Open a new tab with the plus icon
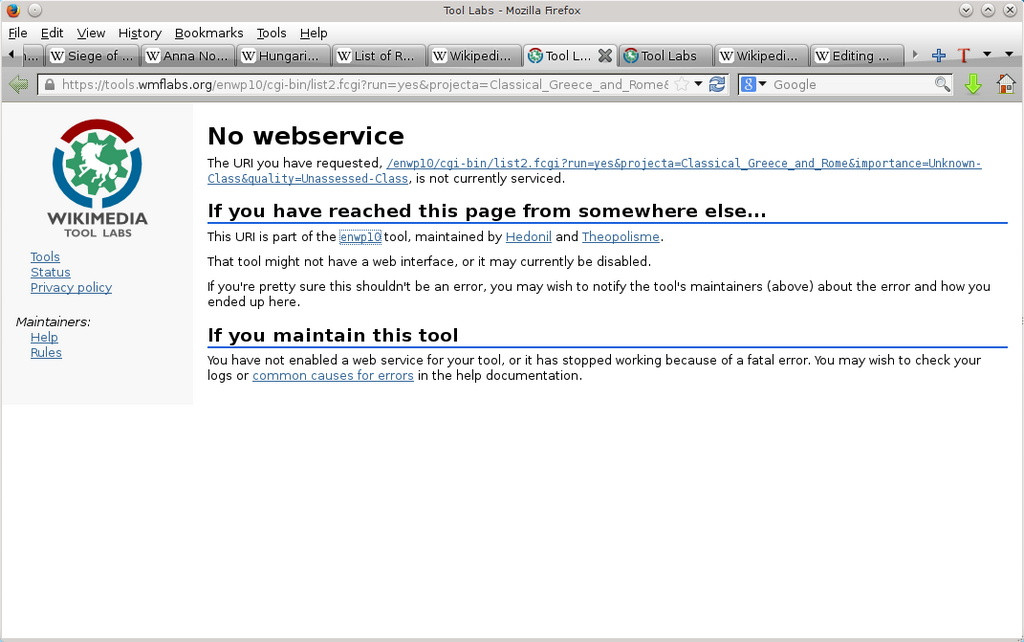 pyautogui.click(x=938, y=56)
